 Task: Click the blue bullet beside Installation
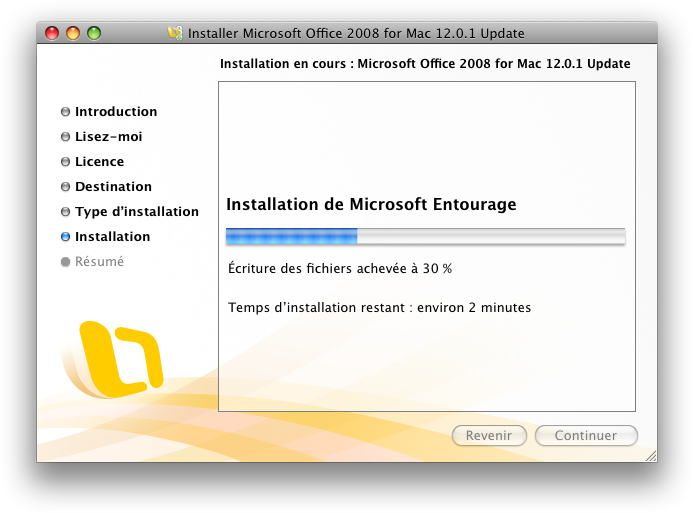click(66, 237)
